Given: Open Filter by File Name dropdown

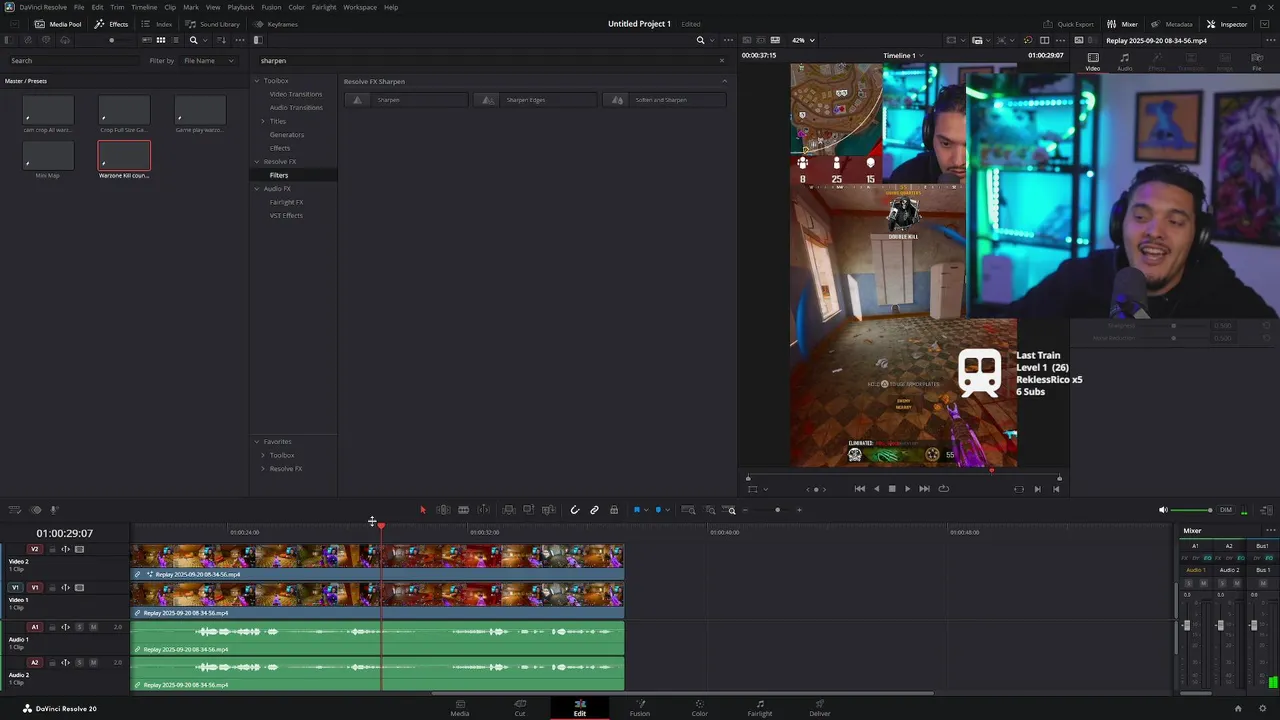Looking at the screenshot, I should click(208, 61).
